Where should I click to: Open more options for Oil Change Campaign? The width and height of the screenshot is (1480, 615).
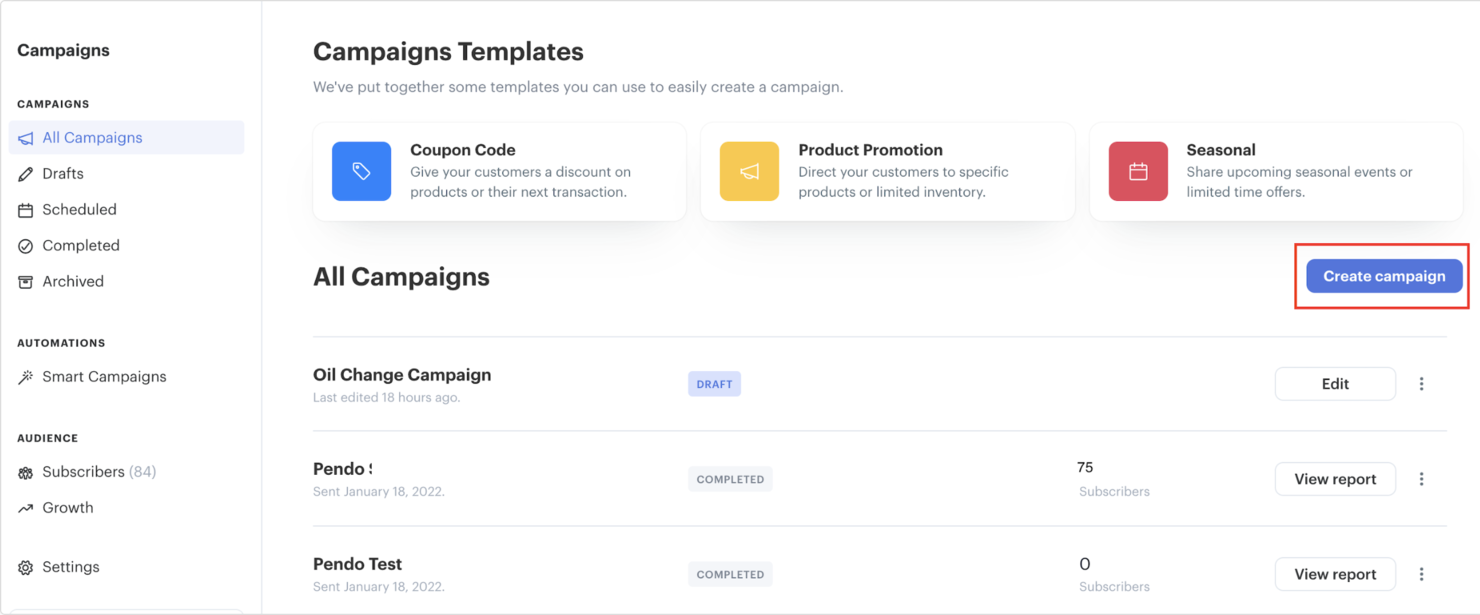pyautogui.click(x=1421, y=384)
